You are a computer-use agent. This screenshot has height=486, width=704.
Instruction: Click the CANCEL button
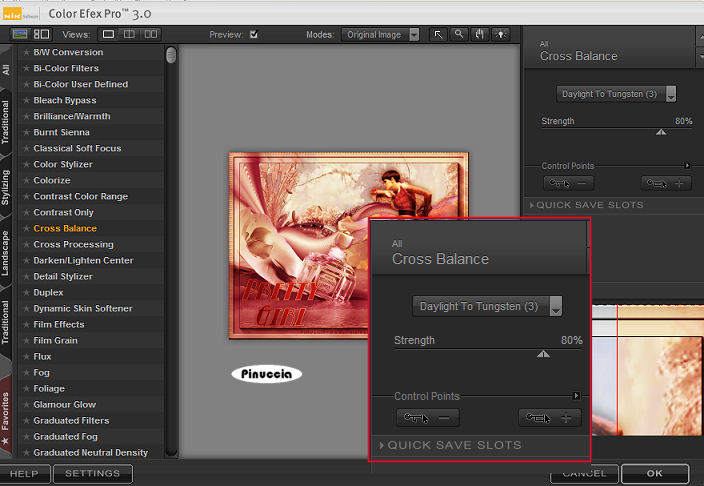click(x=584, y=474)
